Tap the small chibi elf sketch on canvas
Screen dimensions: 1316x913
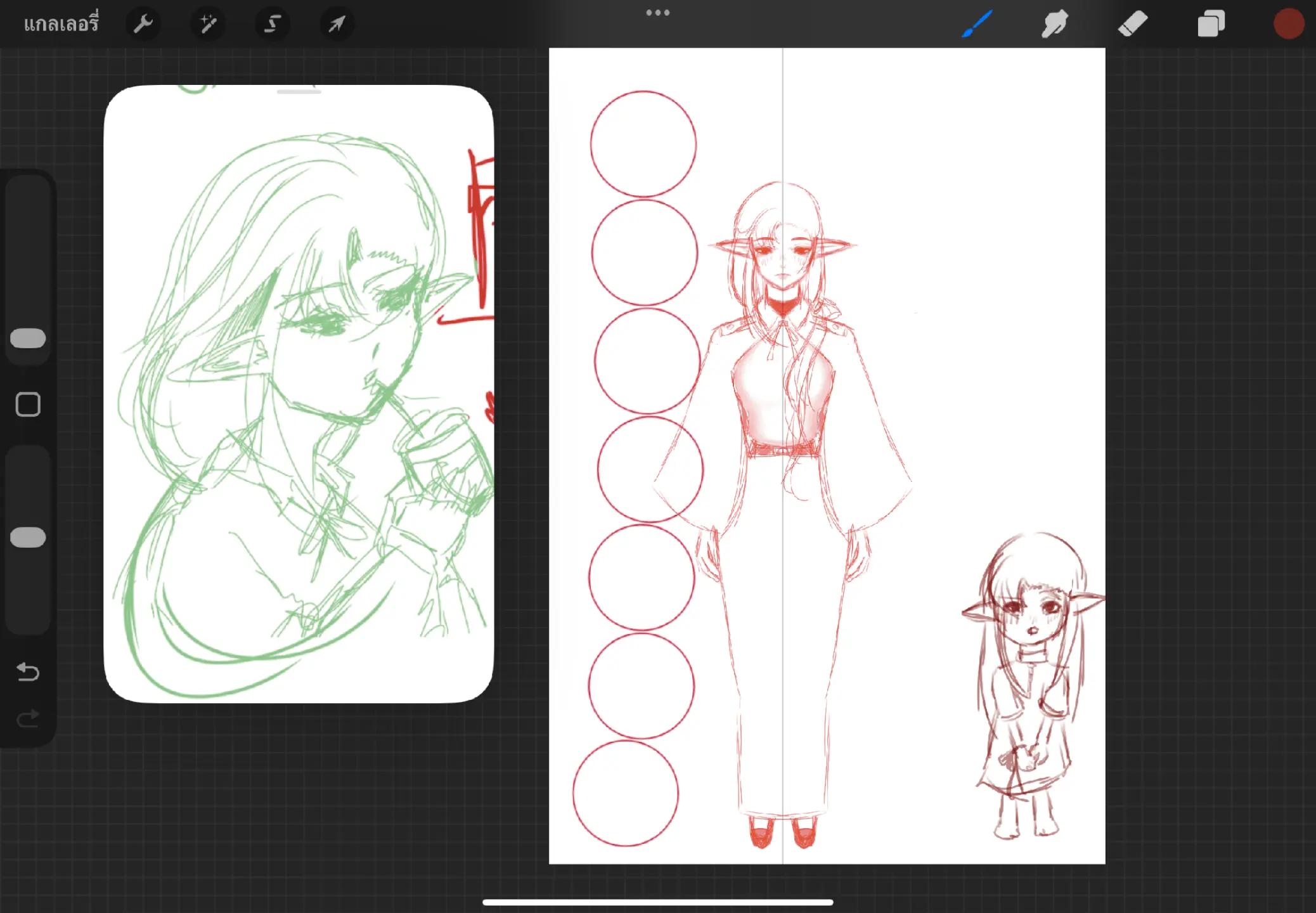1032,686
